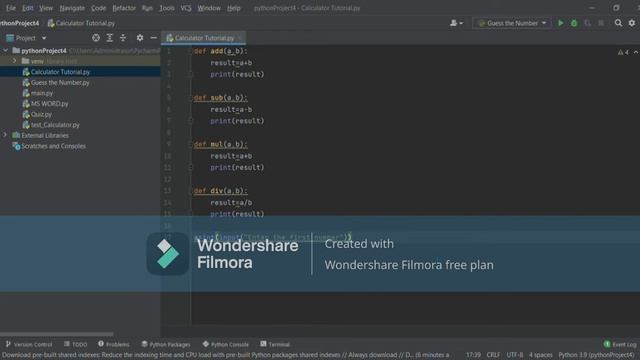This screenshot has height=360, width=640.
Task: Run the Guess the Number configuration
Action: (561, 23)
